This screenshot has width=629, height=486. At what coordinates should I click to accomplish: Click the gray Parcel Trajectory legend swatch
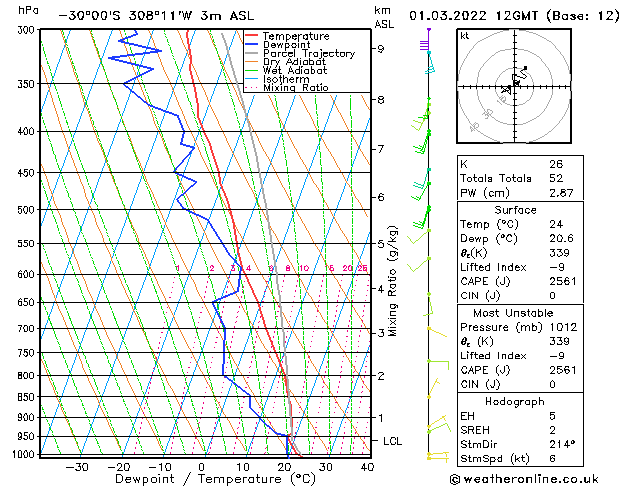pos(251,53)
